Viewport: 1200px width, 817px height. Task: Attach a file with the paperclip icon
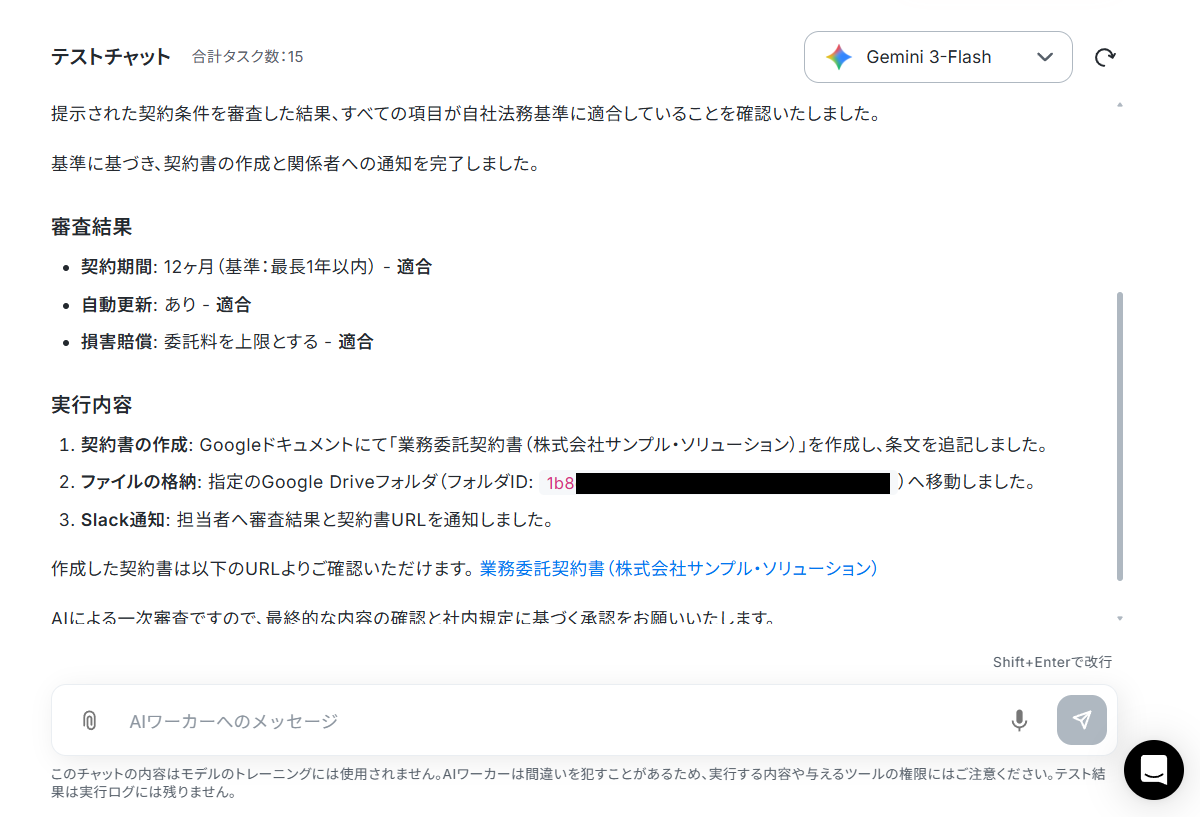[x=89, y=720]
